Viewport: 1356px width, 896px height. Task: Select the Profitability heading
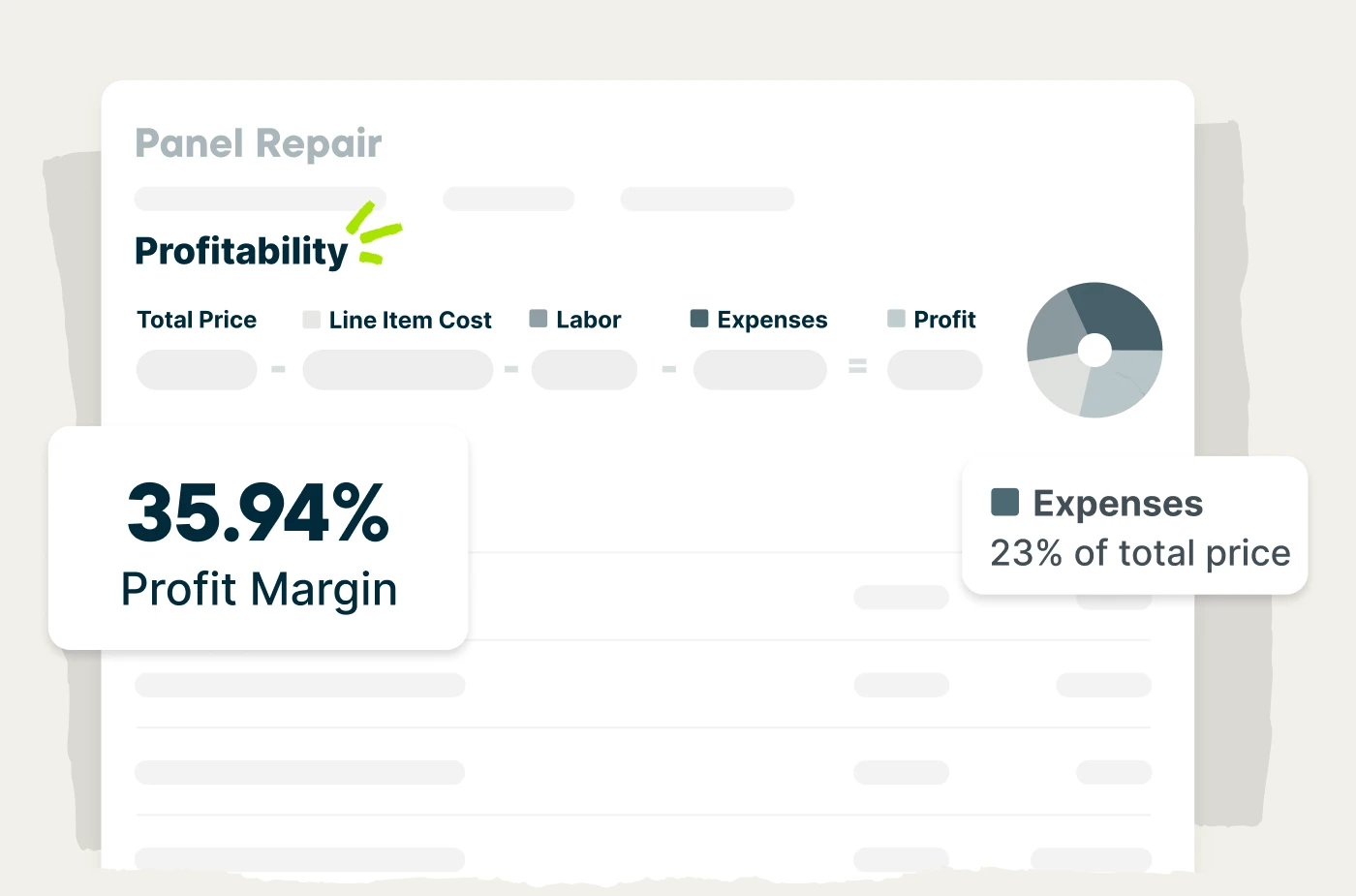pos(241,251)
